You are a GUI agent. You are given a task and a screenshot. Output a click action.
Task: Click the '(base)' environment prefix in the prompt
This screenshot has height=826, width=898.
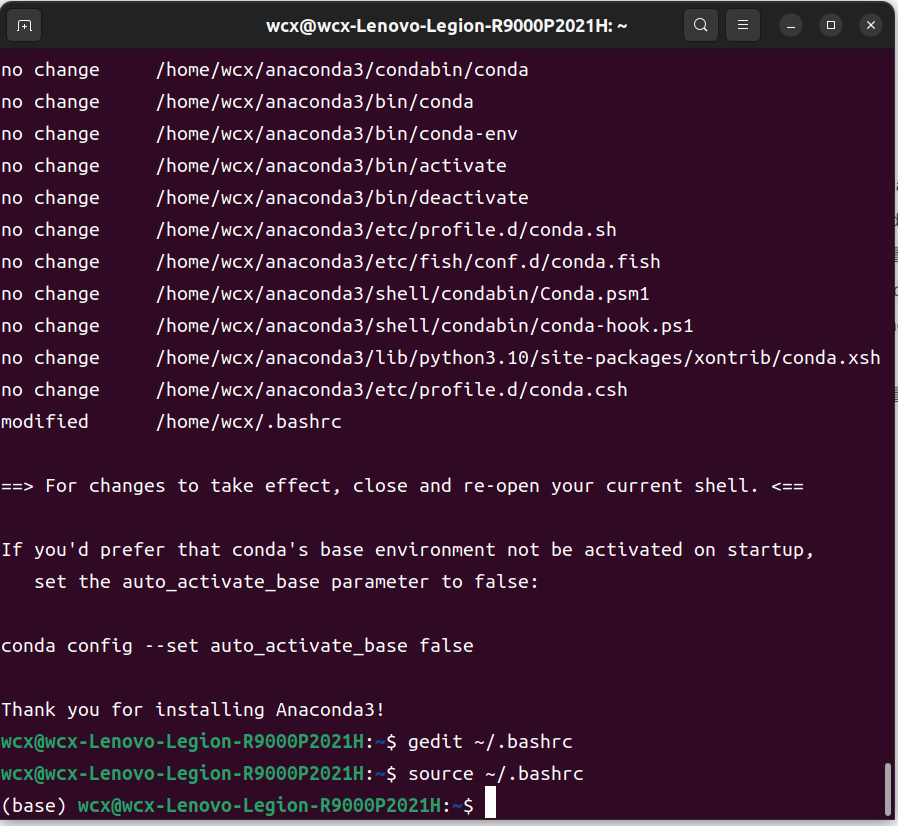point(34,807)
